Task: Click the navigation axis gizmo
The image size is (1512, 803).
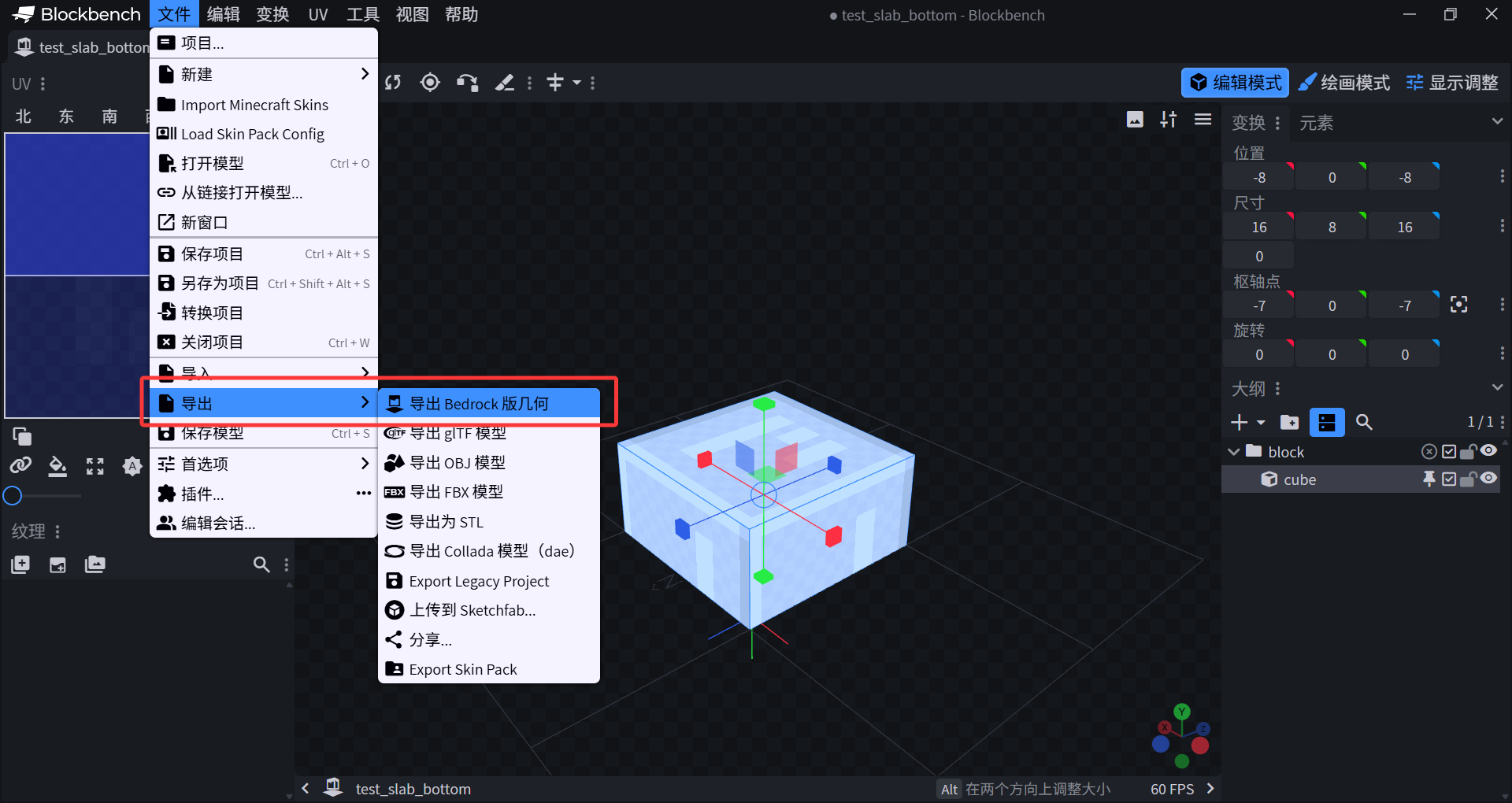Action: tap(1181, 735)
